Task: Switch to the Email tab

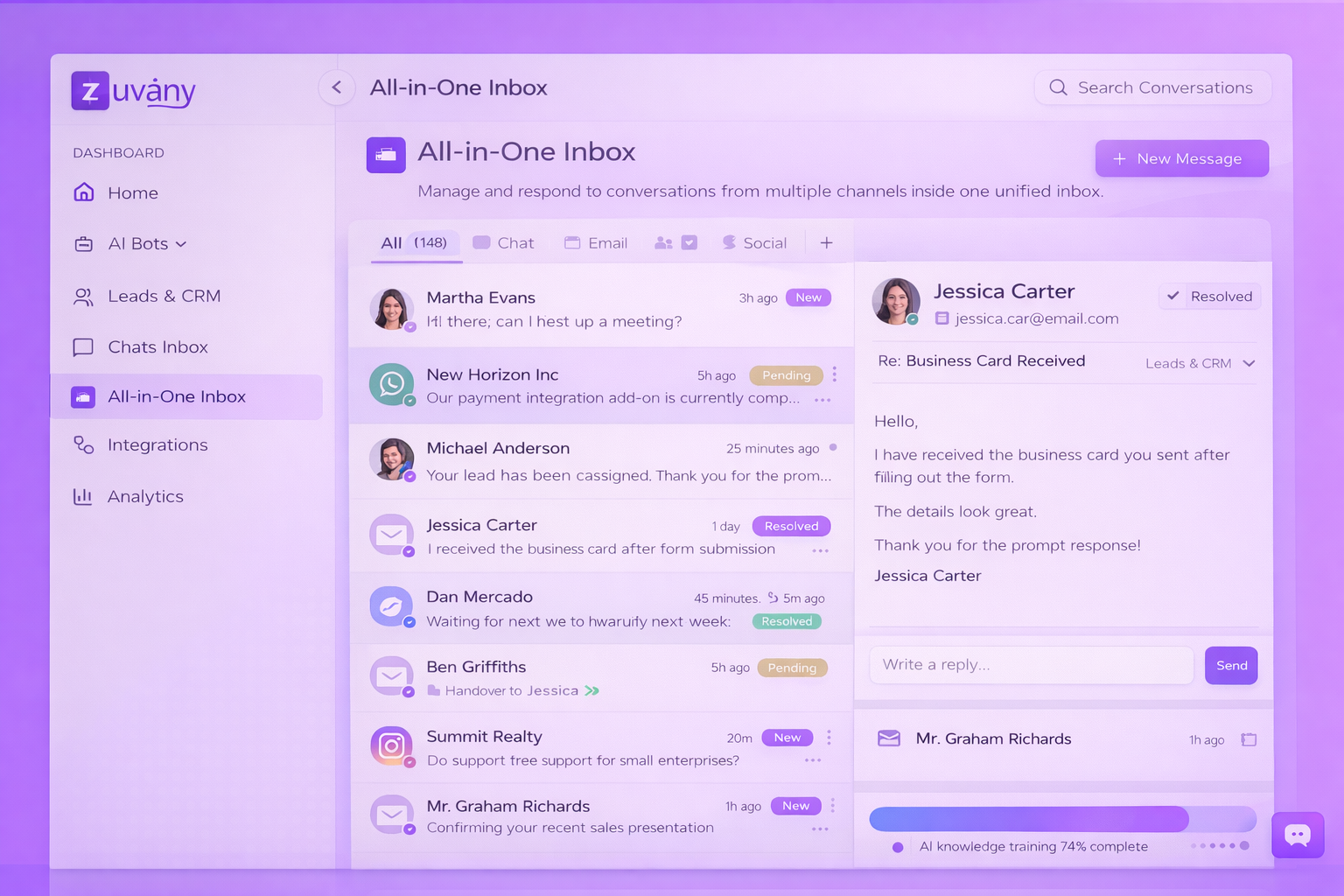Action: pyautogui.click(x=596, y=242)
